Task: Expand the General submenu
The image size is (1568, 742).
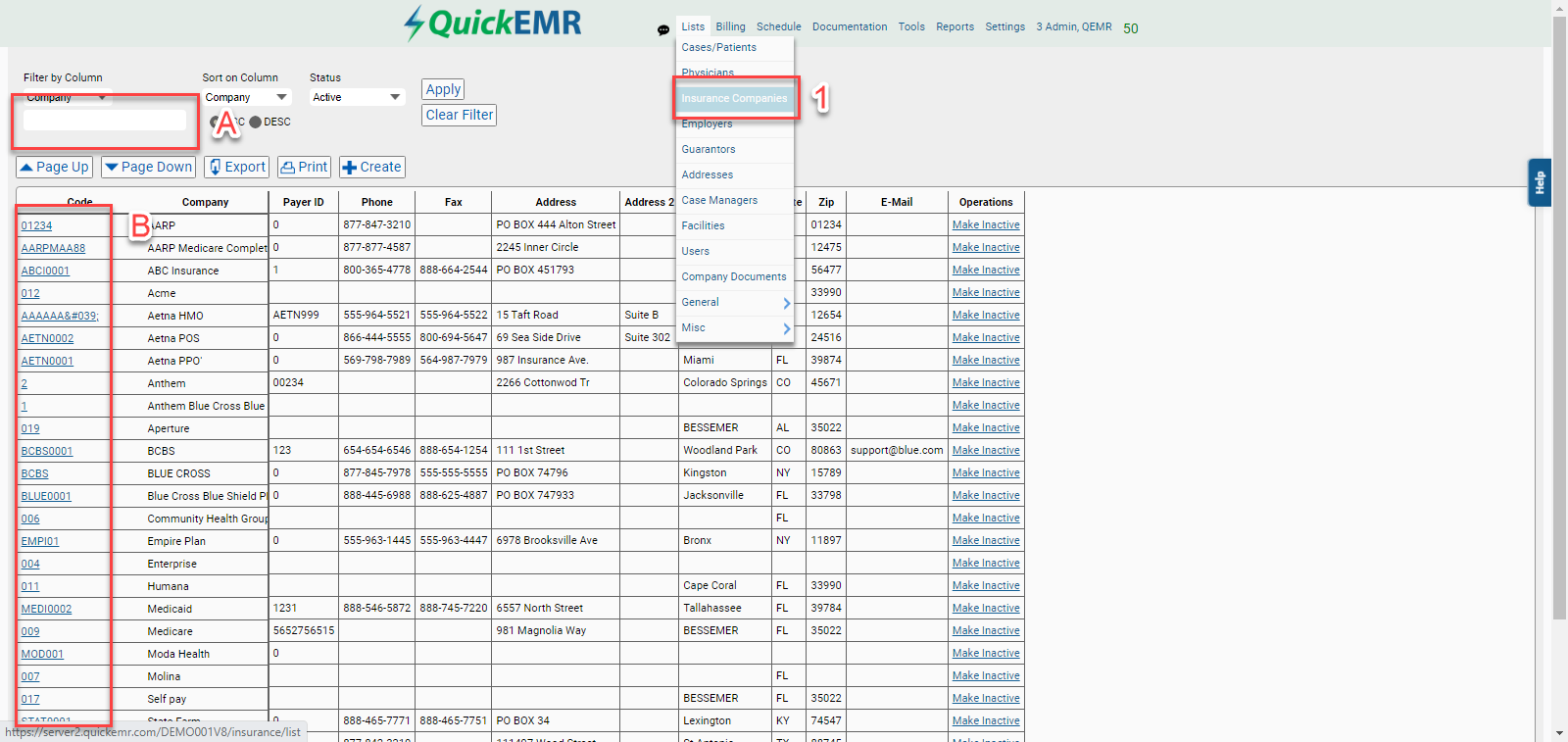Action: click(x=735, y=303)
